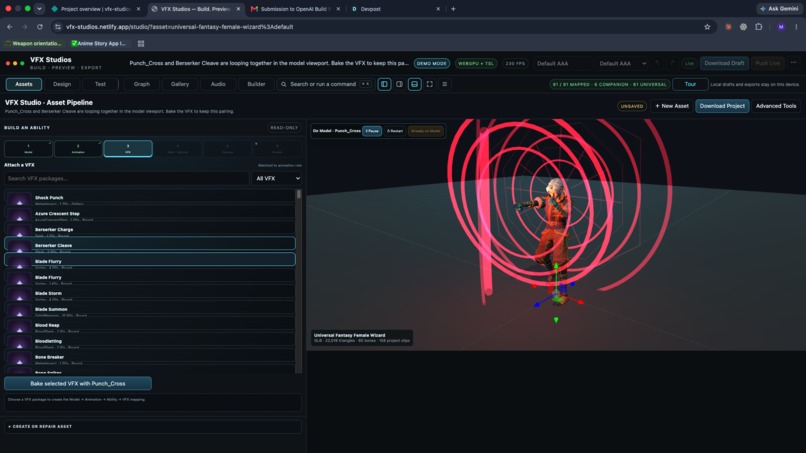Viewport: 806px width, 453px height.
Task: Click the red X-axis gizmo arrow
Action: coord(580,302)
